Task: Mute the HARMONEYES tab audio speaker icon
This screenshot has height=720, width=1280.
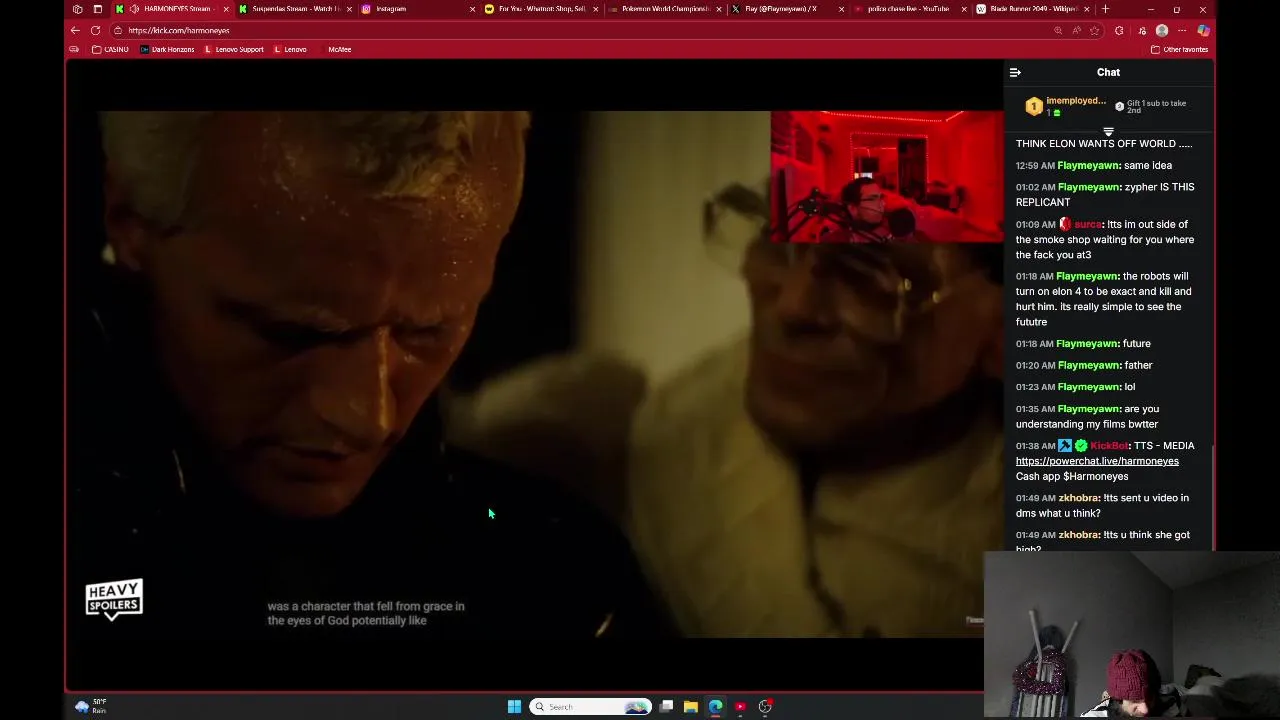Action: click(x=134, y=9)
